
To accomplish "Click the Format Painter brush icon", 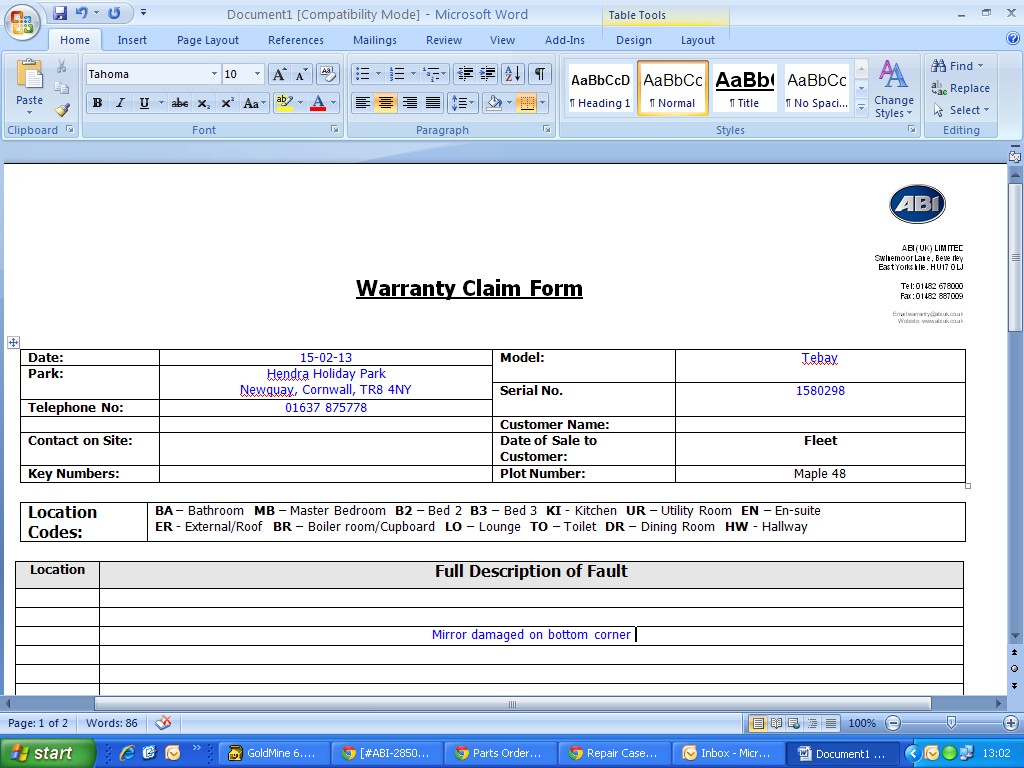I will [x=62, y=110].
